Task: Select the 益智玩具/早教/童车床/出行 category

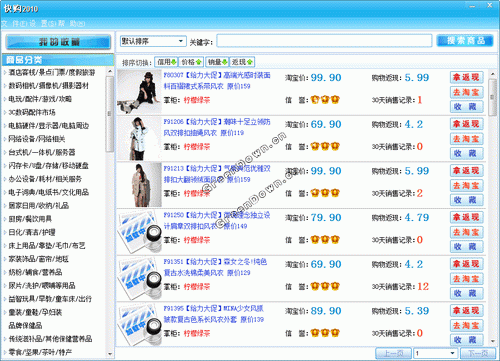Action: pyautogui.click(x=50, y=299)
